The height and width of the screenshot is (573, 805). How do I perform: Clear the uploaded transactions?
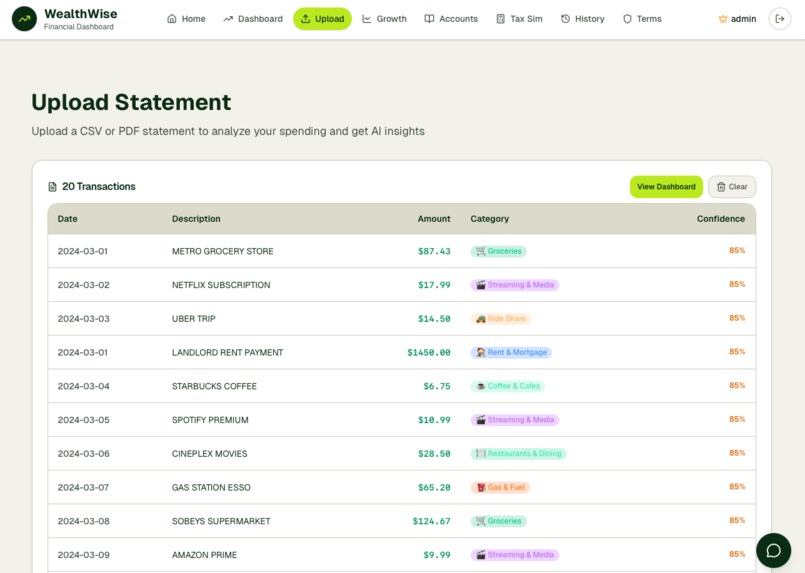[732, 187]
